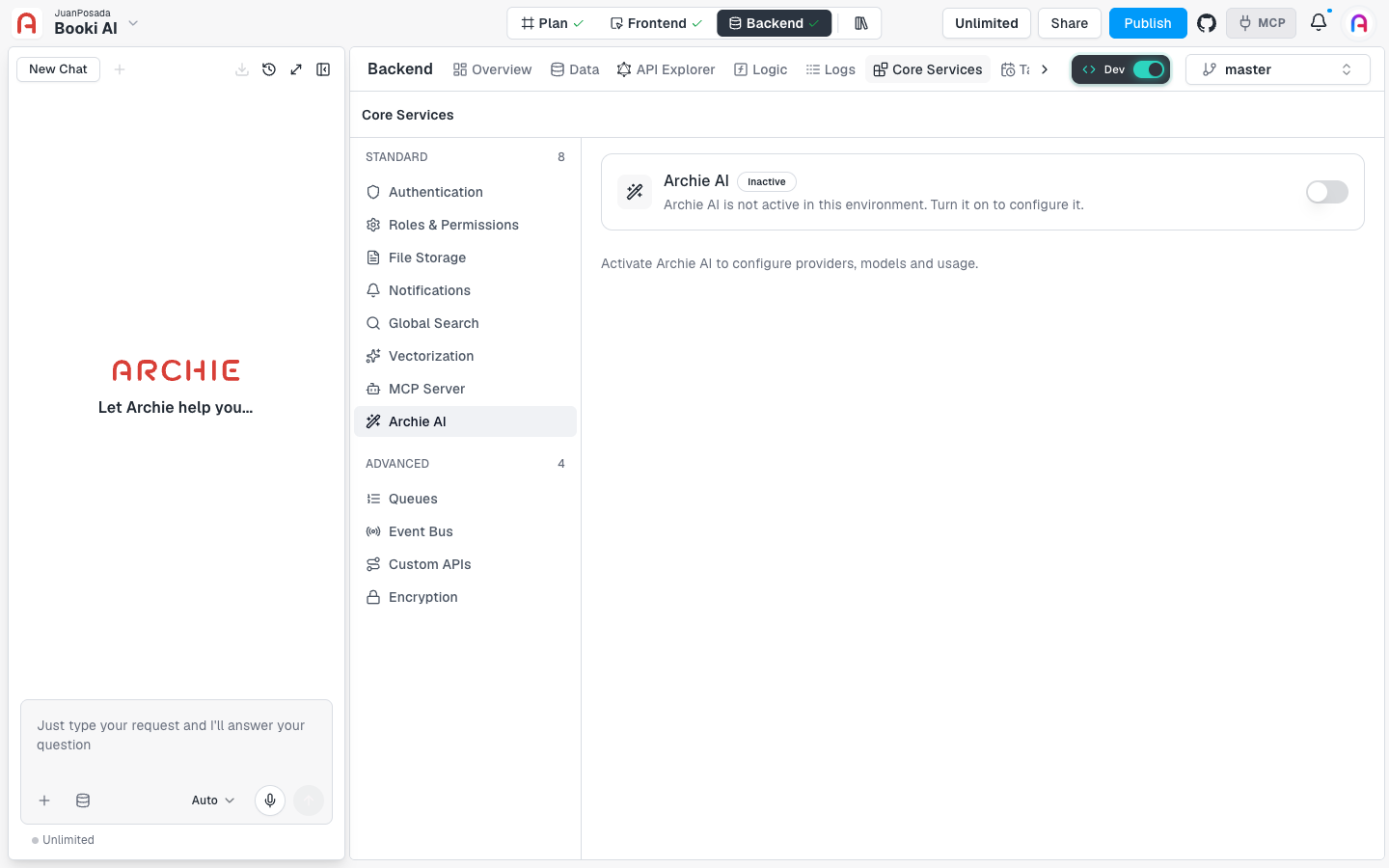Open the library books icon
Viewport: 1389px width, 868px height.
[x=861, y=23]
